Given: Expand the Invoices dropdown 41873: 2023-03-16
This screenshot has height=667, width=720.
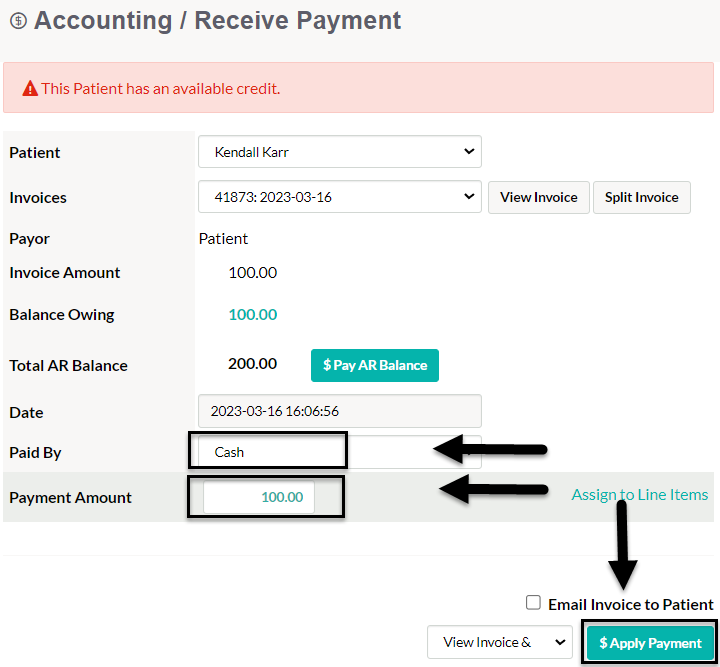Looking at the screenshot, I should [340, 197].
